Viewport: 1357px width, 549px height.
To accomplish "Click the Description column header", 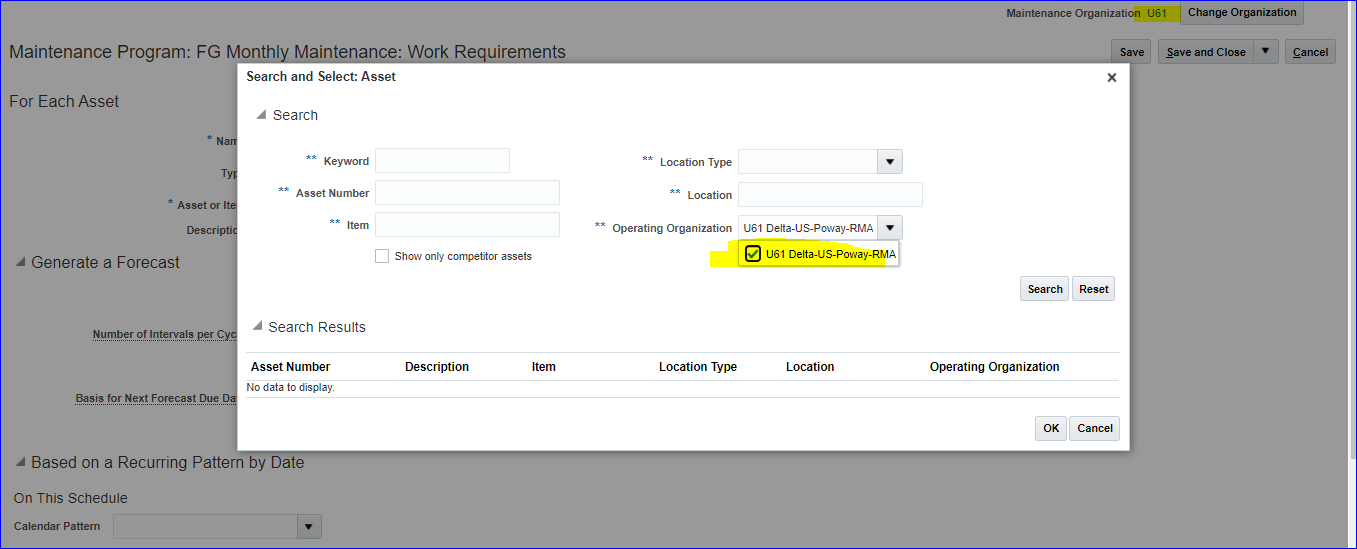I will (x=437, y=367).
